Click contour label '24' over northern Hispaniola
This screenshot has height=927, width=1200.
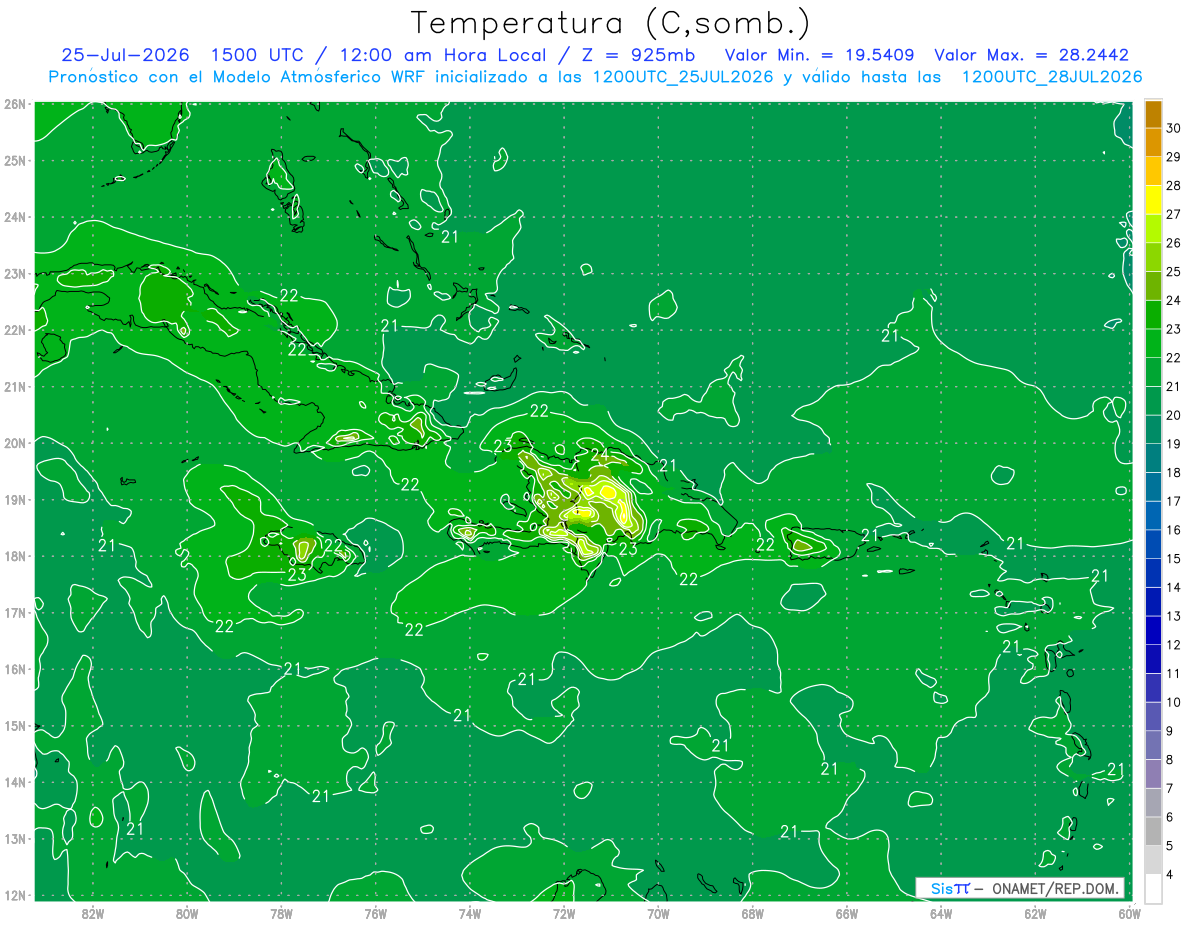(599, 455)
